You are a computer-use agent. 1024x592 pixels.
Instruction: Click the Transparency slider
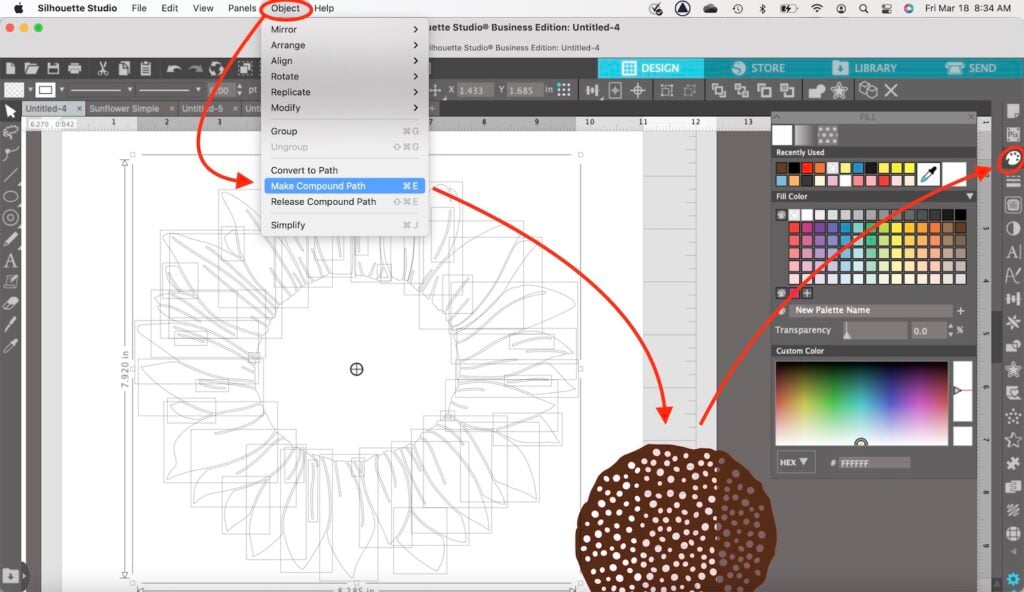coord(874,331)
